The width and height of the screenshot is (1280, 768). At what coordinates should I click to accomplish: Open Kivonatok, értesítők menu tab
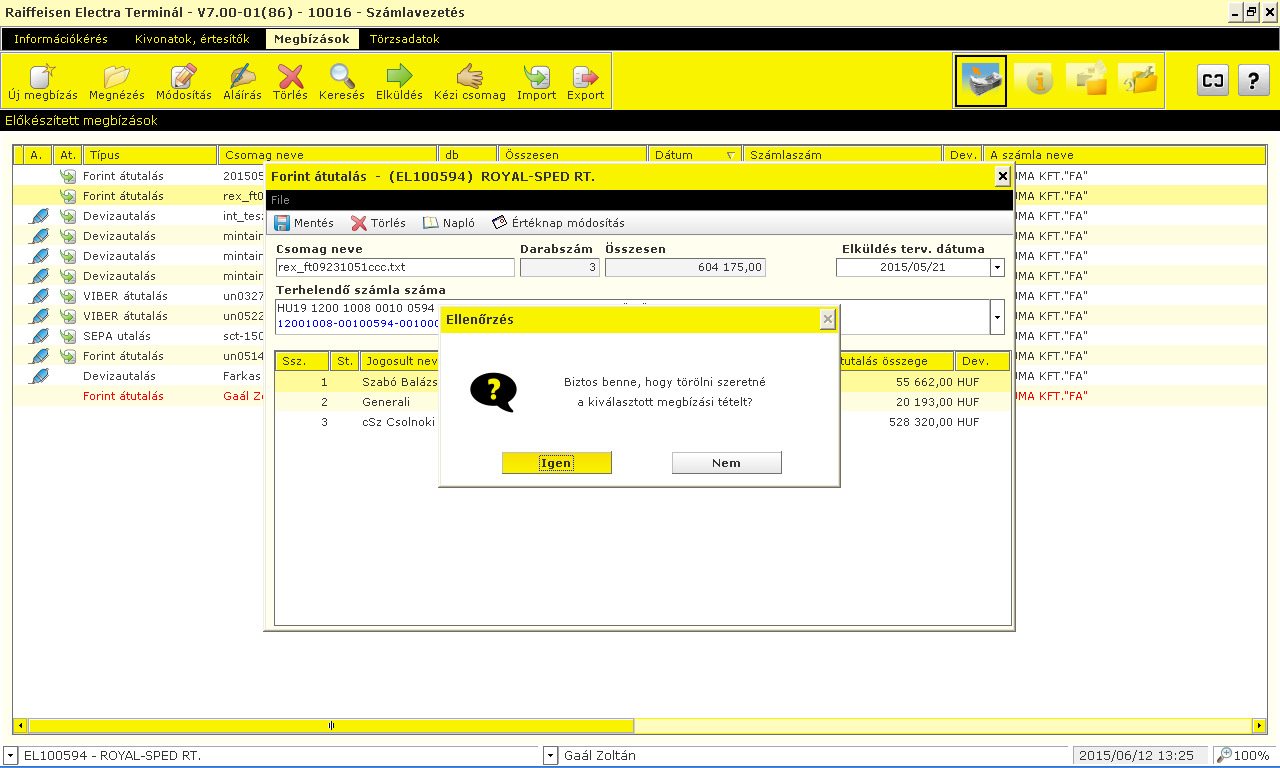pyautogui.click(x=192, y=39)
